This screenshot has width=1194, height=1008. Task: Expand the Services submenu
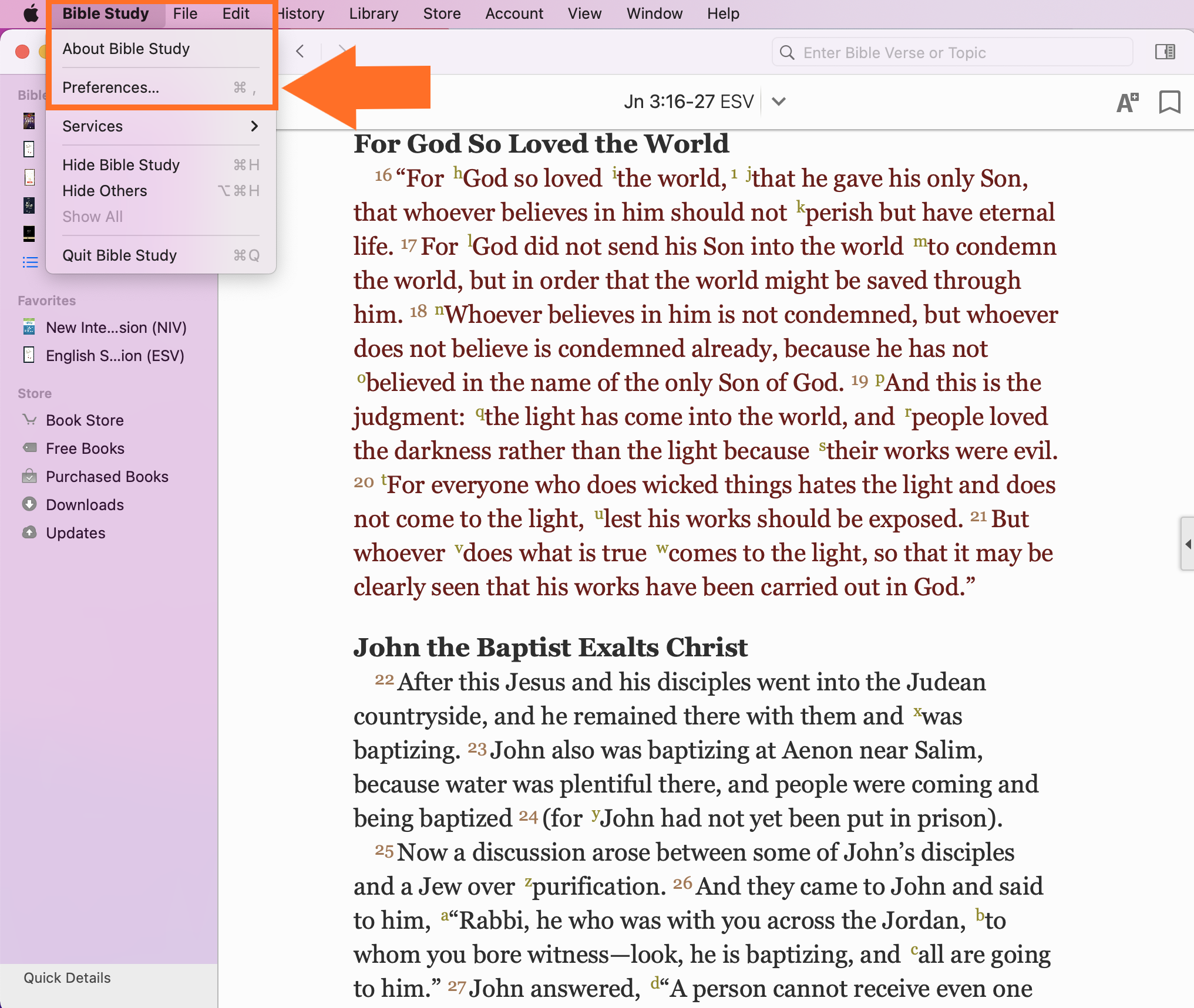click(160, 126)
